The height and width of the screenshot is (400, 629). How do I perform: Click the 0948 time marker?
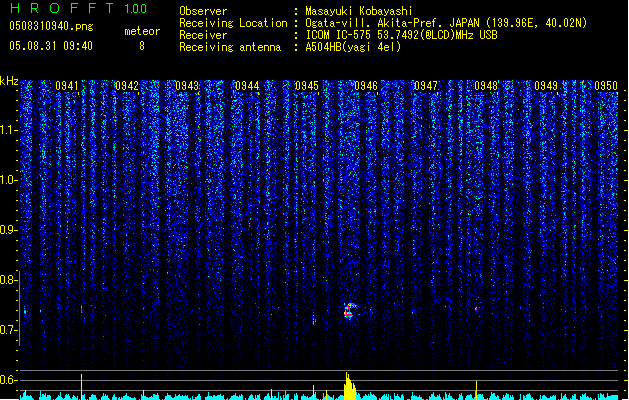coord(486,86)
